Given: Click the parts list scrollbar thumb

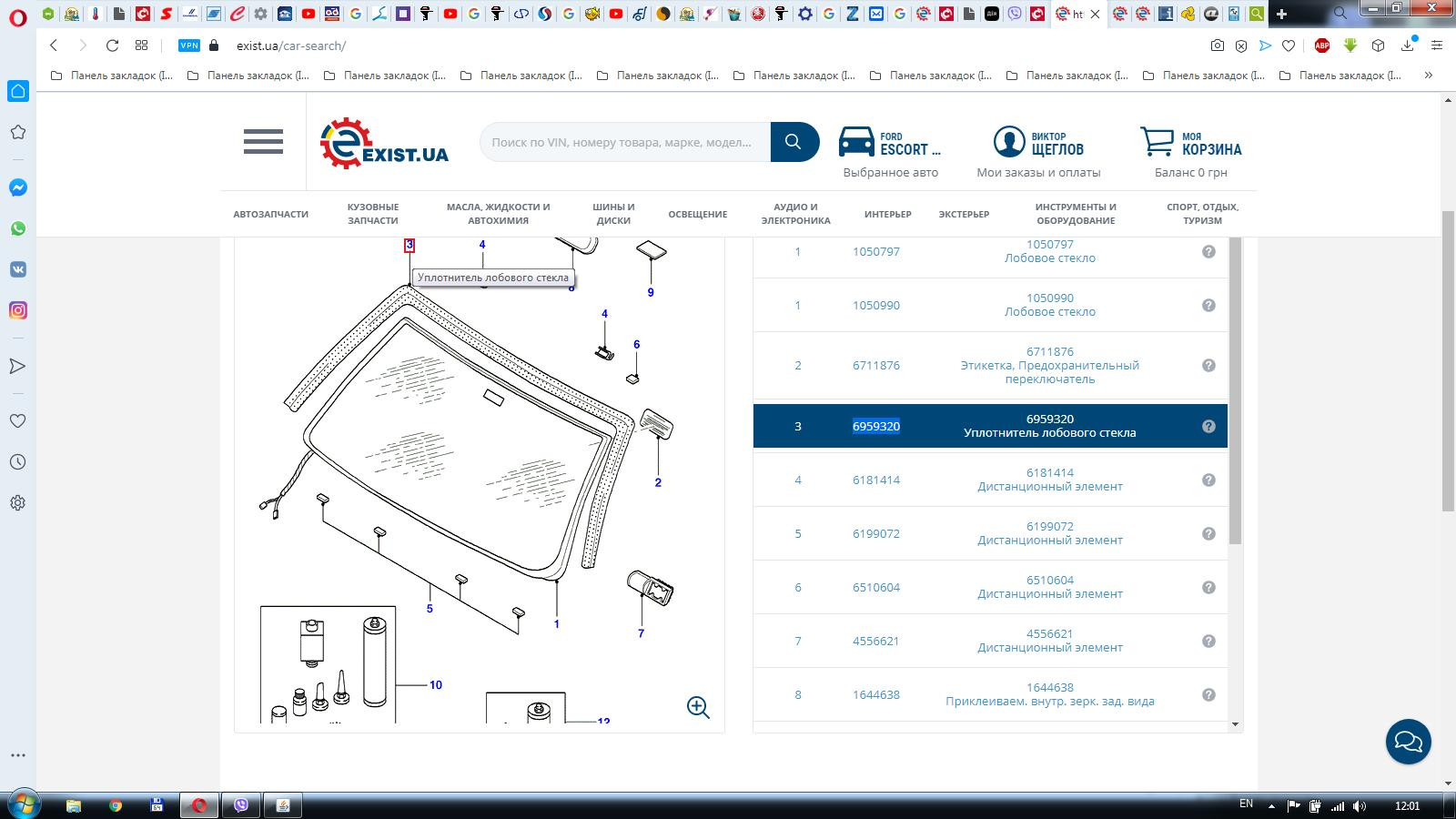Looking at the screenshot, I should tap(1235, 391).
